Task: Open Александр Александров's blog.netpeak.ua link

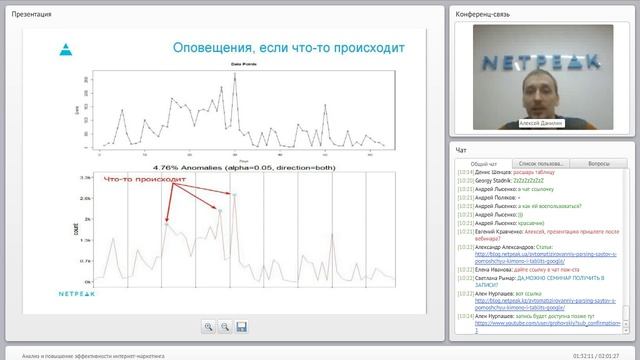Action: 545,258
